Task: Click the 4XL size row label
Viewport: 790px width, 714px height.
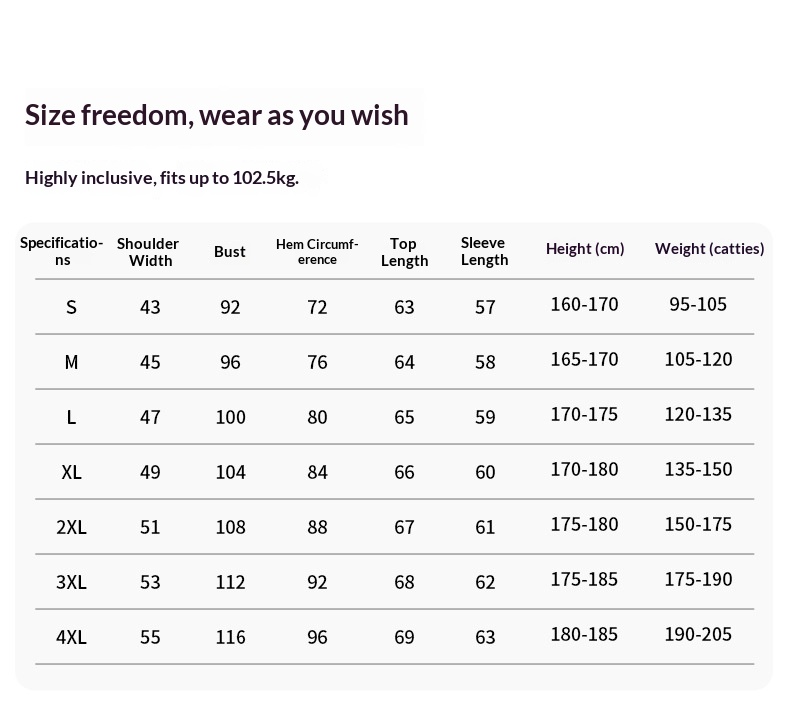Action: [x=71, y=637]
